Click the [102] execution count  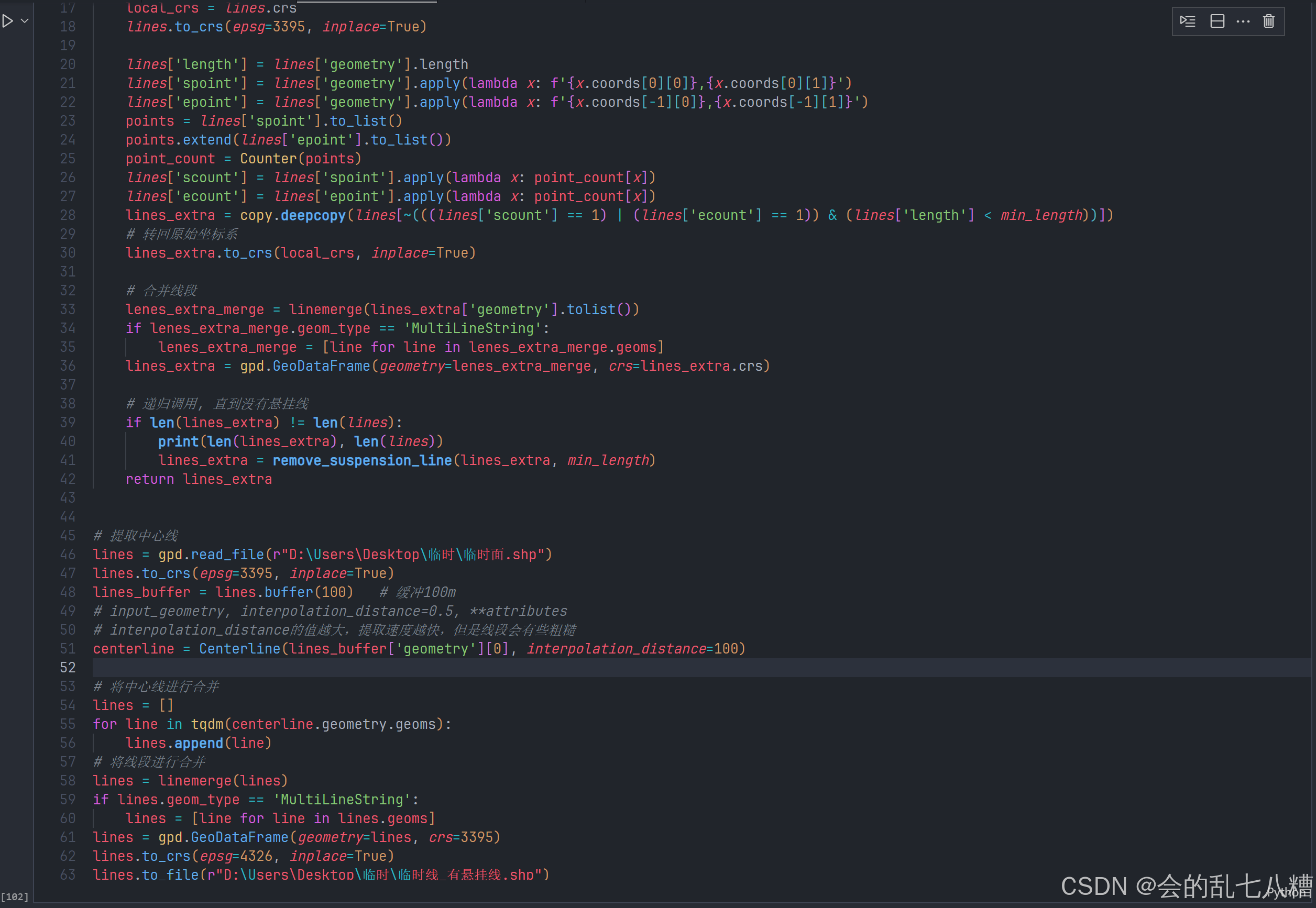(15, 896)
